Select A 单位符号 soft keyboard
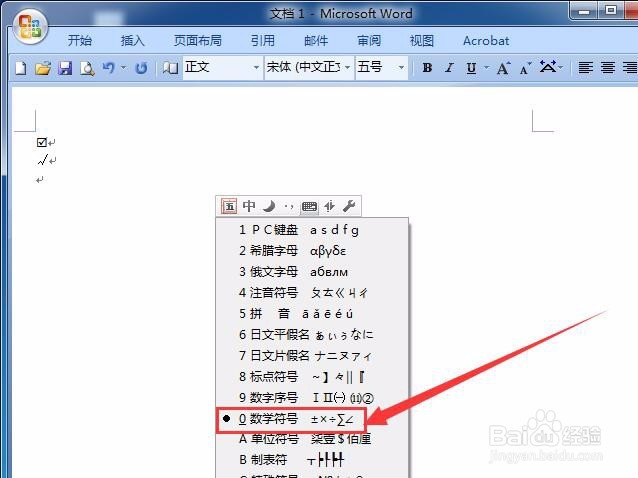 tap(312, 439)
